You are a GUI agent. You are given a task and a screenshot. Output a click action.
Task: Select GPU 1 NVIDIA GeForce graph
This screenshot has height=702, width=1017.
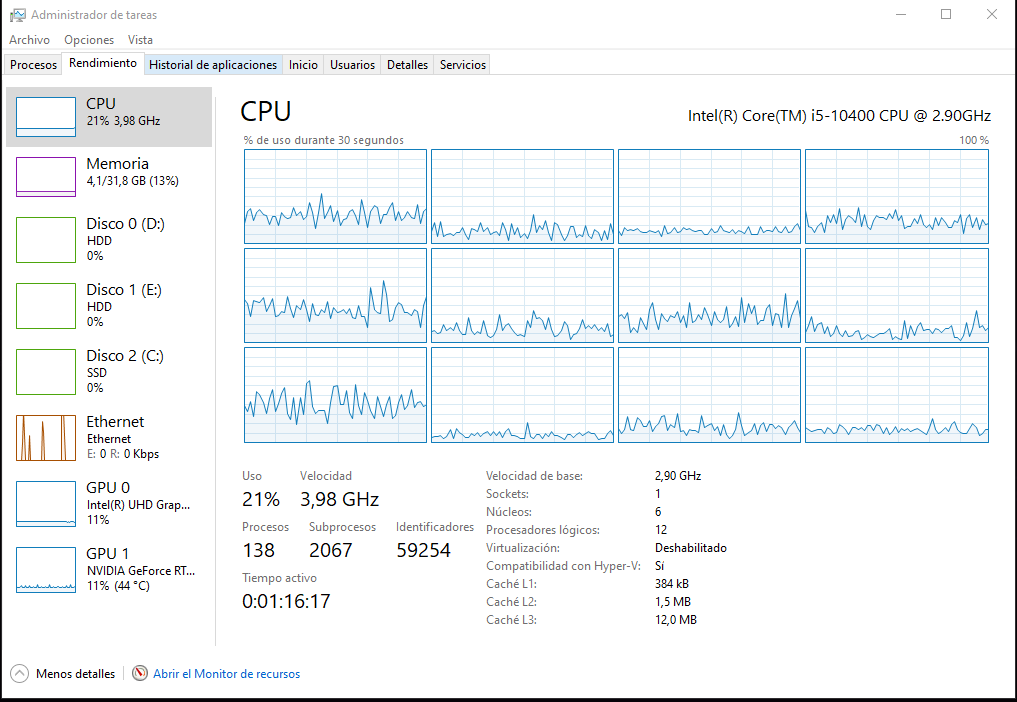point(46,569)
